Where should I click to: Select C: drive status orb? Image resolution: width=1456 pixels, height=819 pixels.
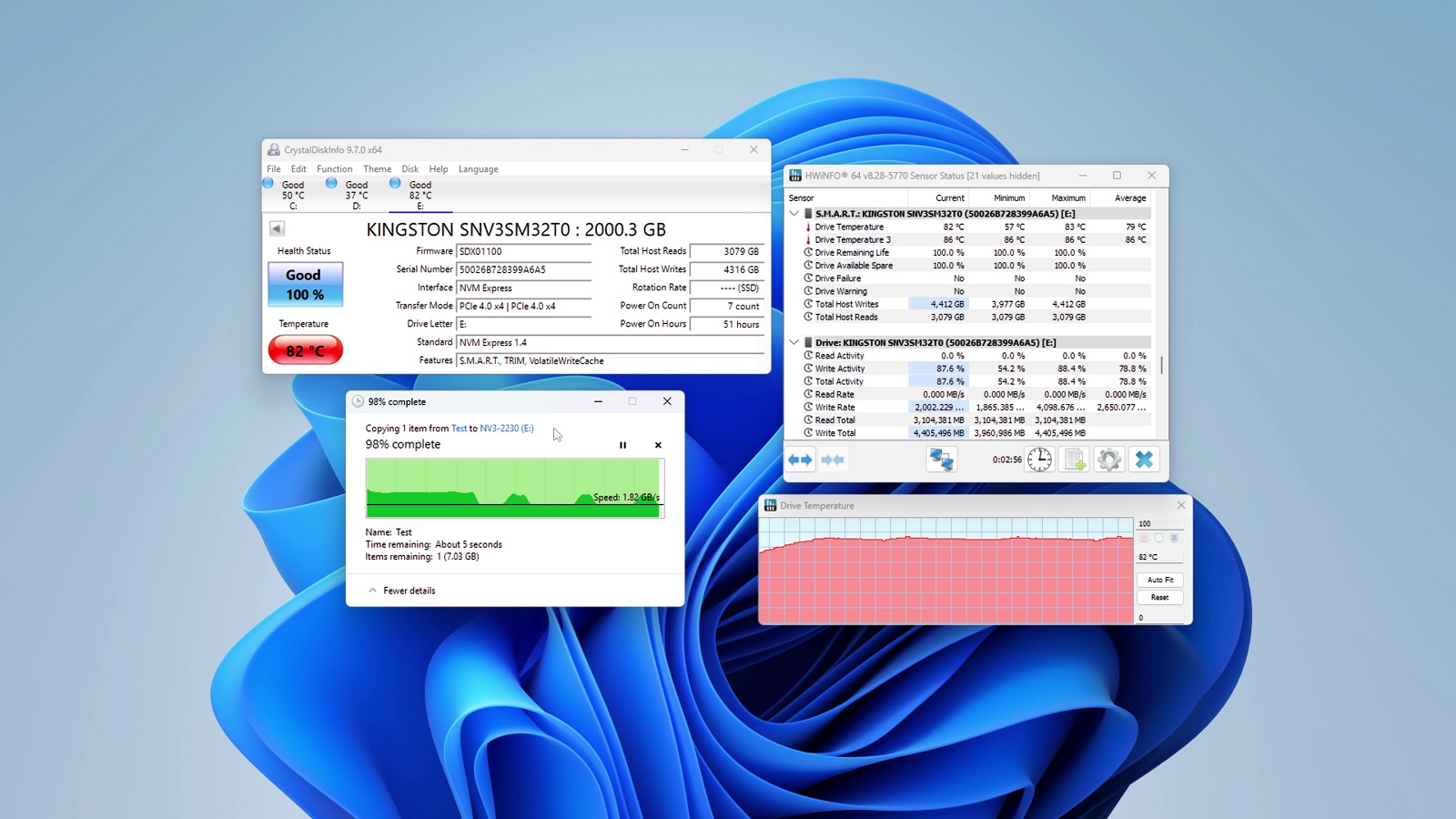(x=268, y=183)
